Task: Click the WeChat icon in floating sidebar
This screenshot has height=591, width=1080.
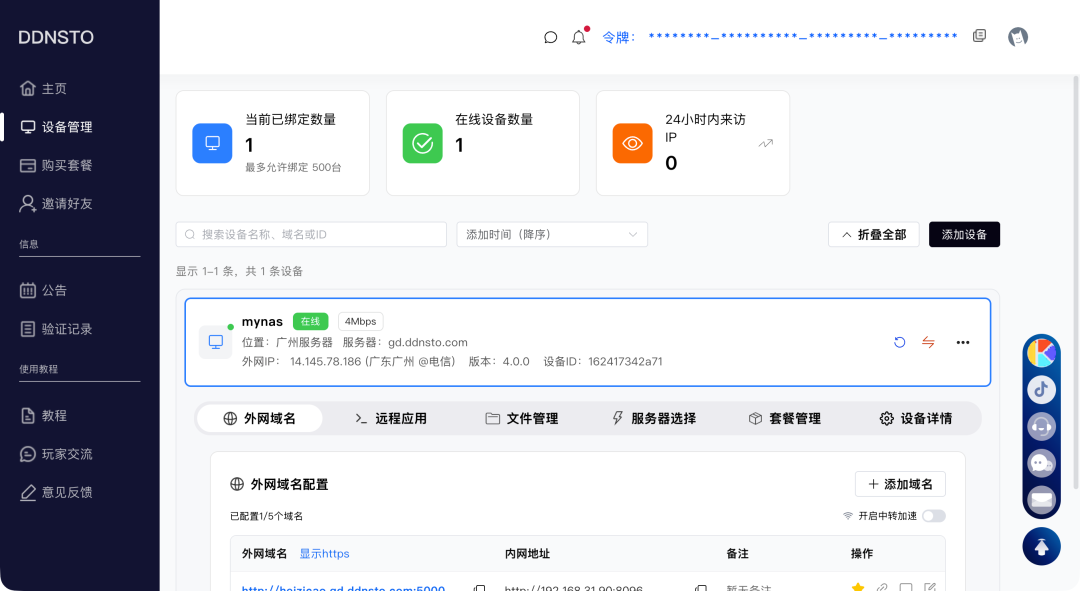Action: [x=1041, y=463]
